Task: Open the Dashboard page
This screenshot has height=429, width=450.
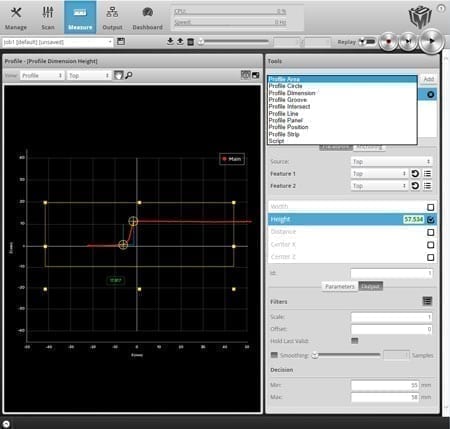Action: pos(147,18)
